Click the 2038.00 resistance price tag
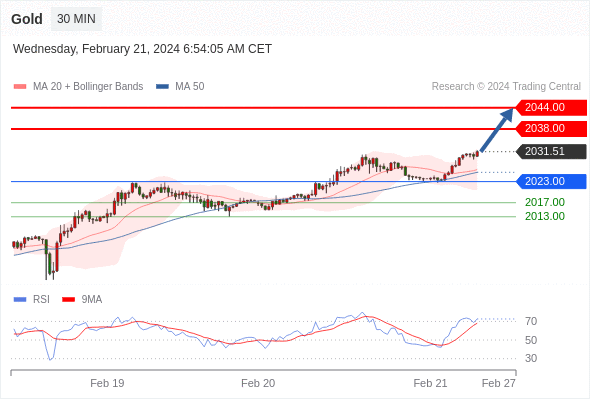Image resolution: width=590 pixels, height=400 pixels. (x=551, y=129)
